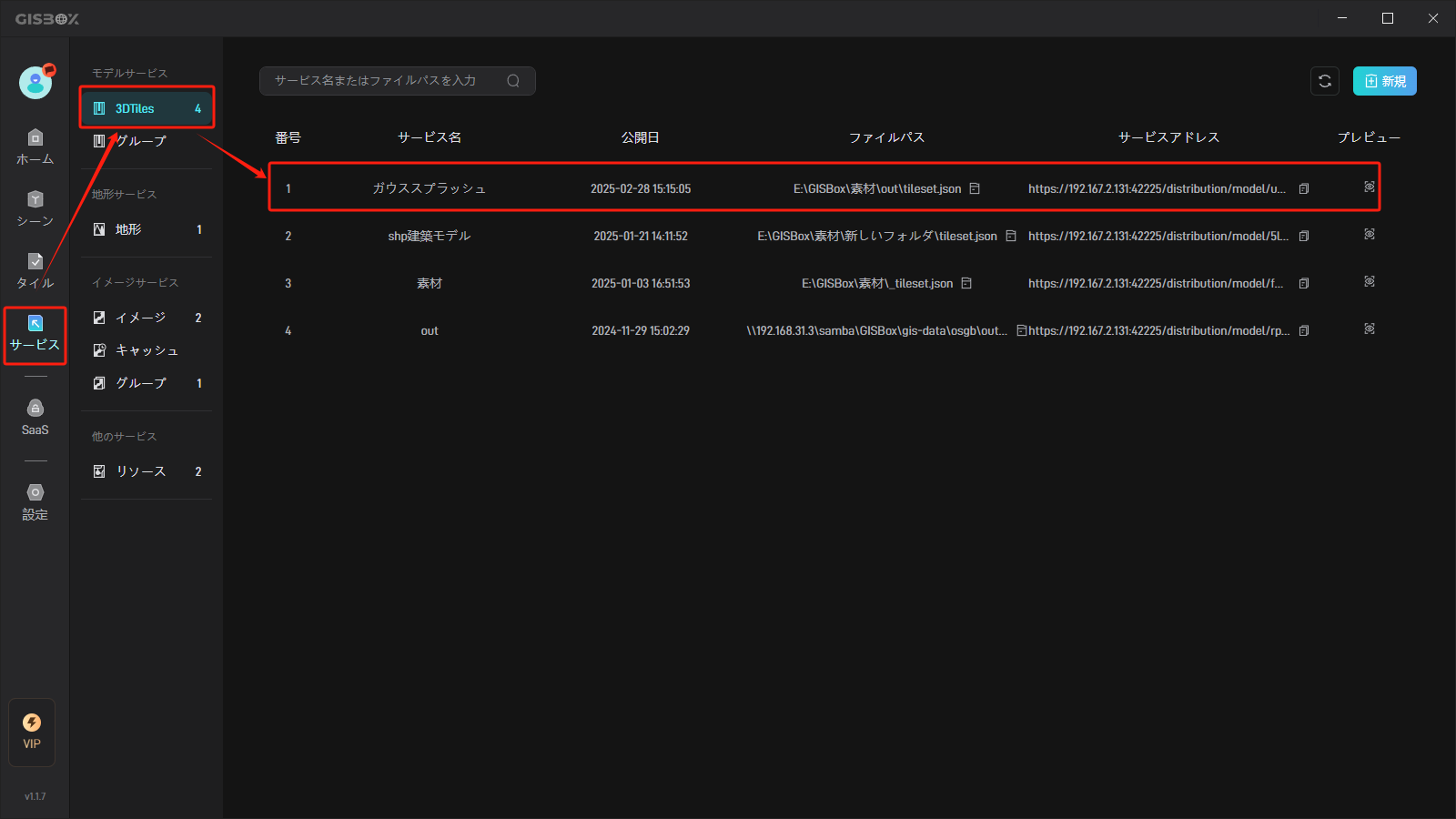Click the プレビュー column header
The image size is (1456, 819).
[1369, 137]
